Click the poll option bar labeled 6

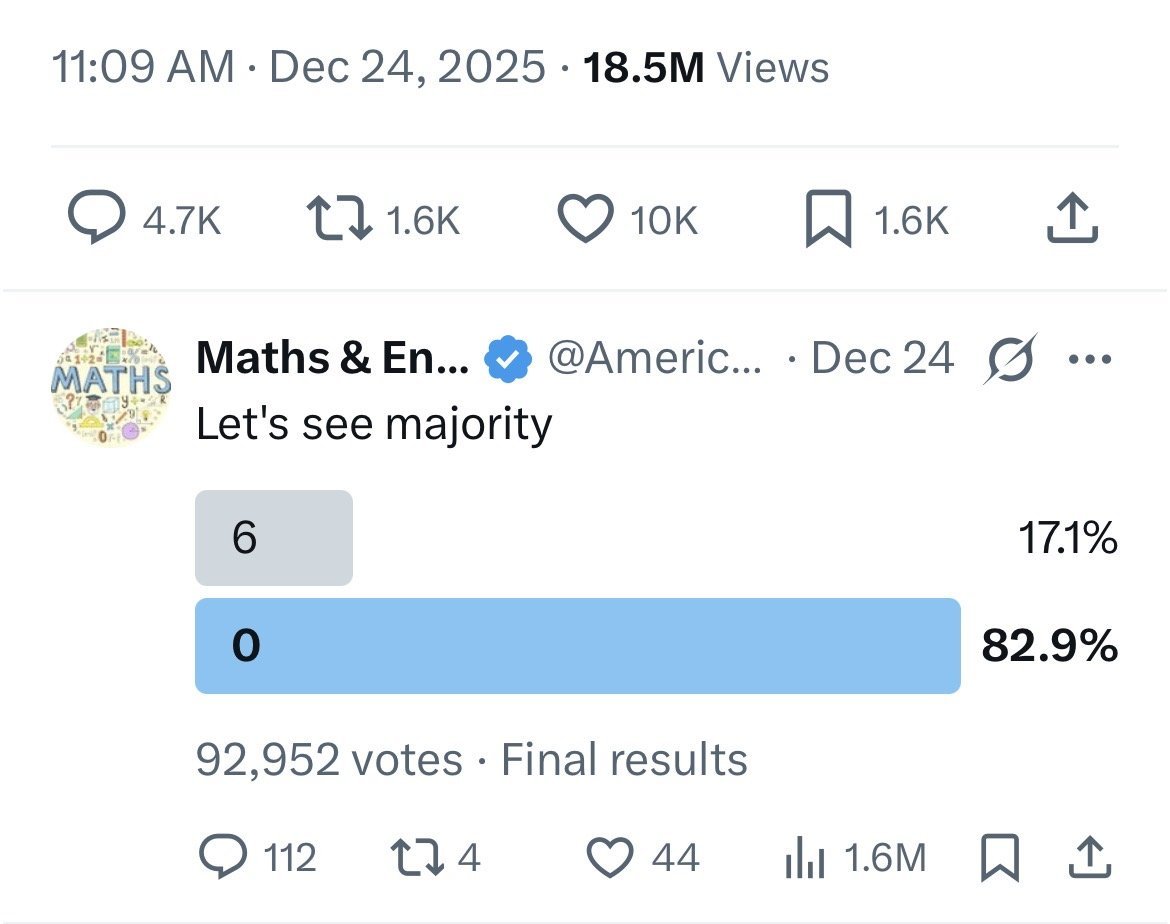[273, 538]
